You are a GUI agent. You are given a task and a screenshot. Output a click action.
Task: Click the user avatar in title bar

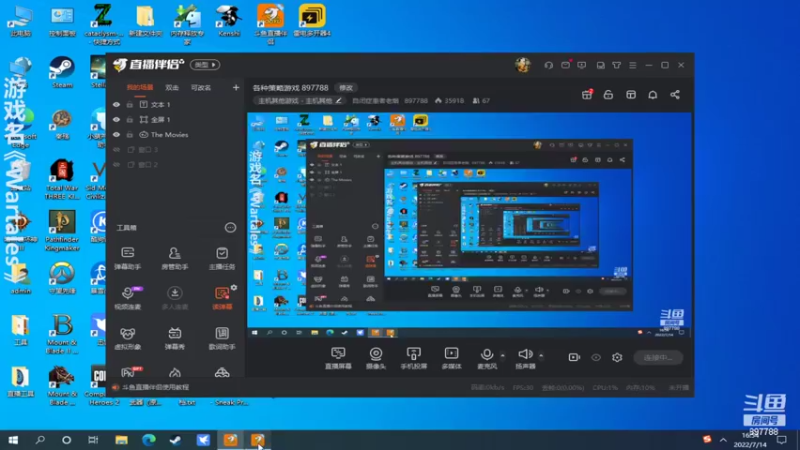pos(522,65)
